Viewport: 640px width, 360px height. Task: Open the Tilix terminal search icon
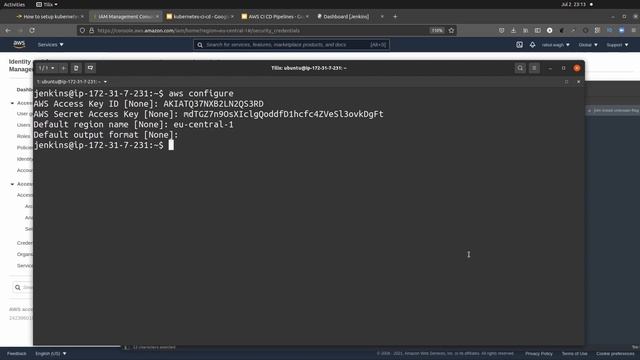[520, 68]
